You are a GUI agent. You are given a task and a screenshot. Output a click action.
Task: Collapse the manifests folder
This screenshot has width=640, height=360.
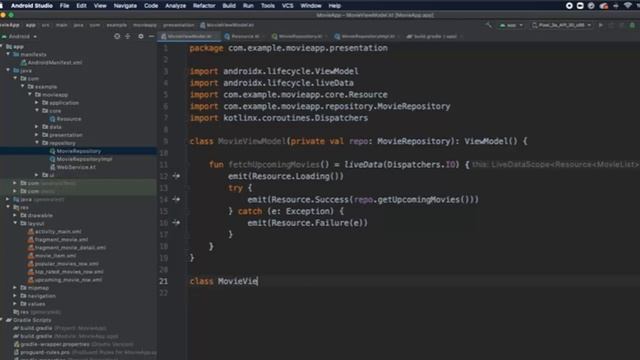coord(8,54)
